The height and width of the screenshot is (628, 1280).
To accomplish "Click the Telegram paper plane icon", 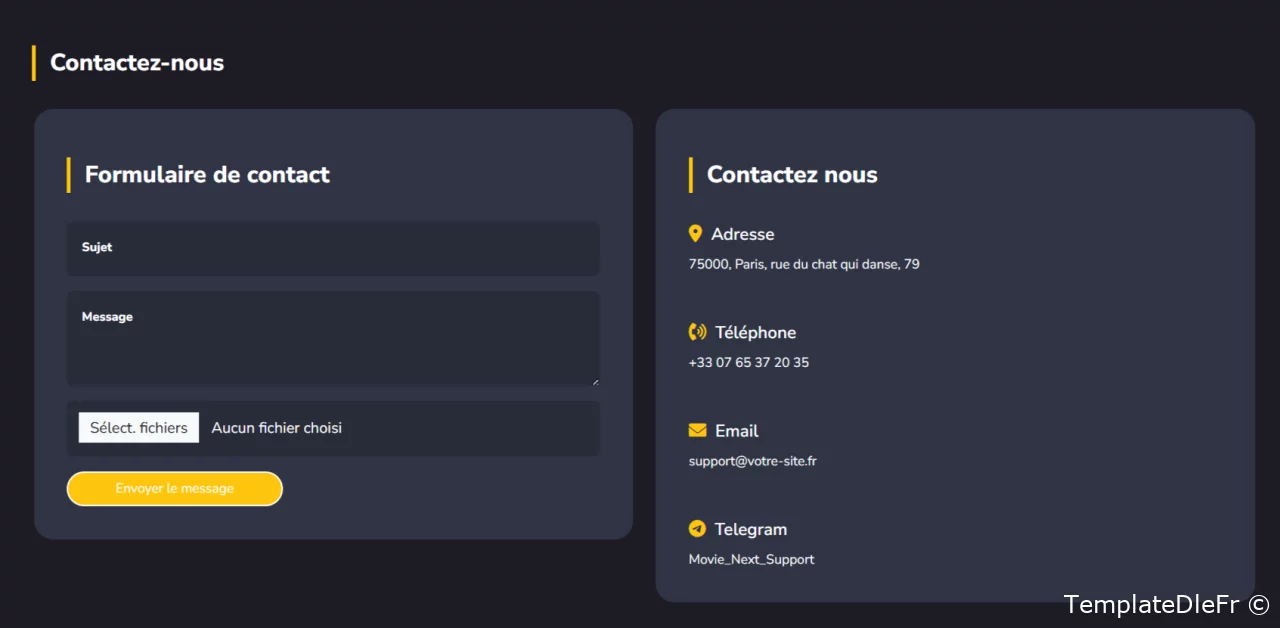I will pyautogui.click(x=697, y=529).
